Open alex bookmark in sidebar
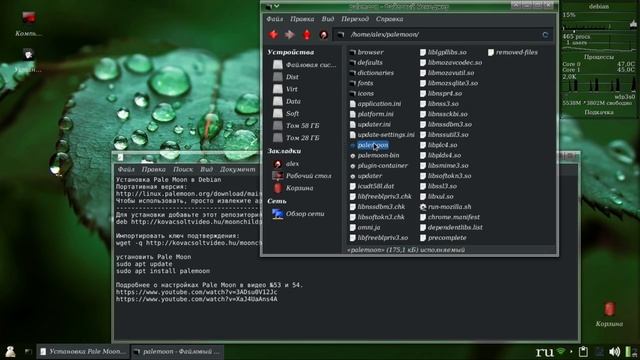Screen dimensions: 640x360 pyautogui.click(x=286, y=164)
